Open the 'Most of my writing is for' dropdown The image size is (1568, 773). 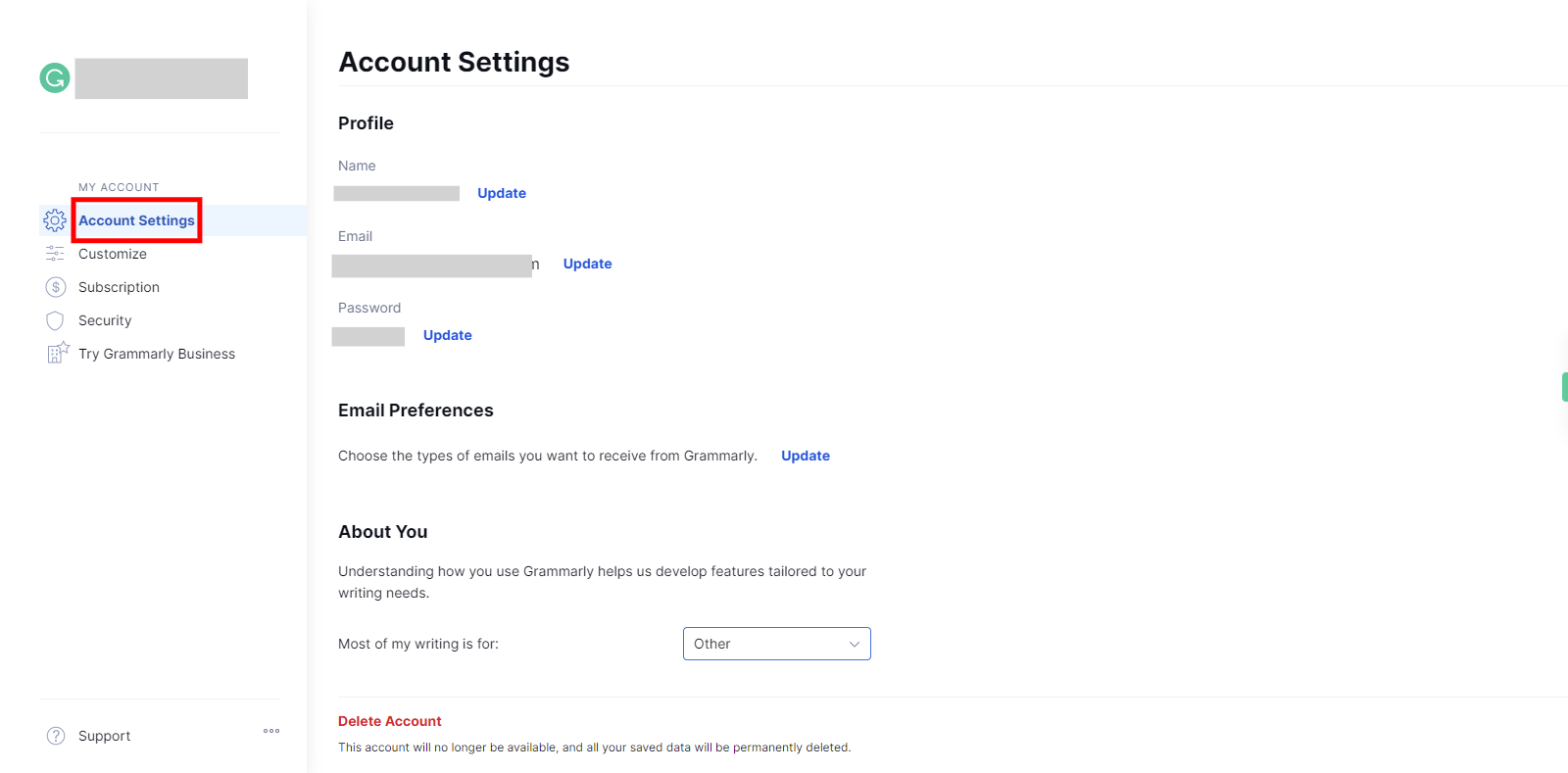pyautogui.click(x=777, y=644)
